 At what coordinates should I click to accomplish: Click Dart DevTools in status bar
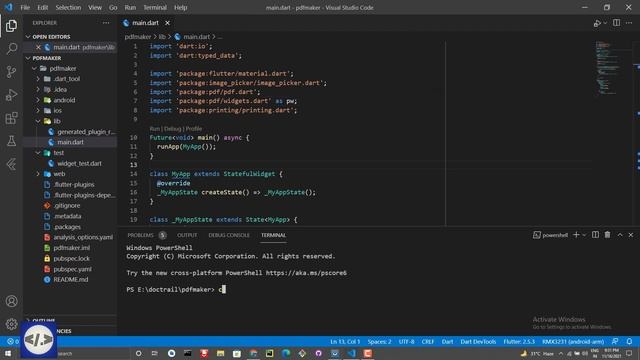[x=478, y=342]
